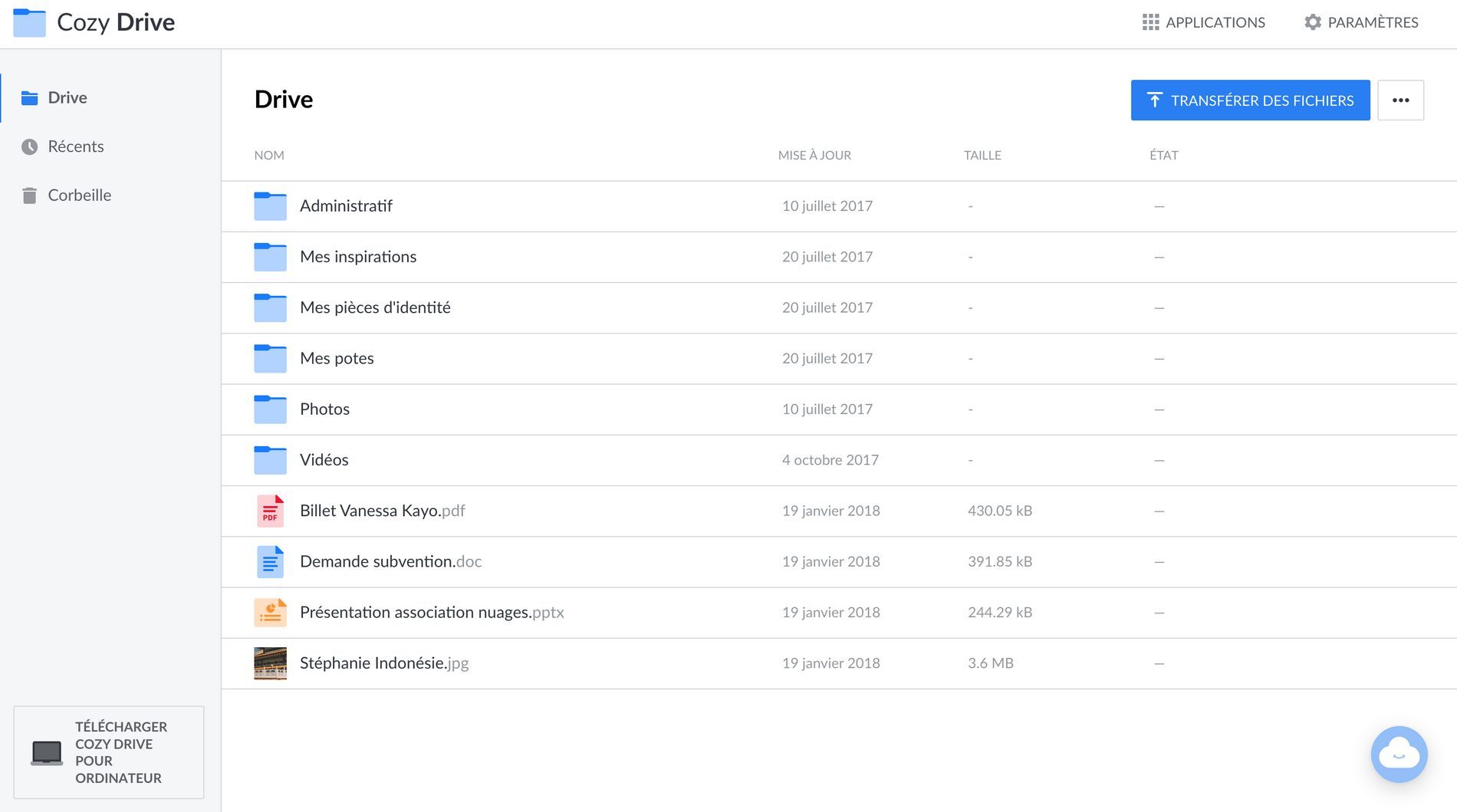Select Drive in the sidebar
The width and height of the screenshot is (1457, 812).
(67, 97)
